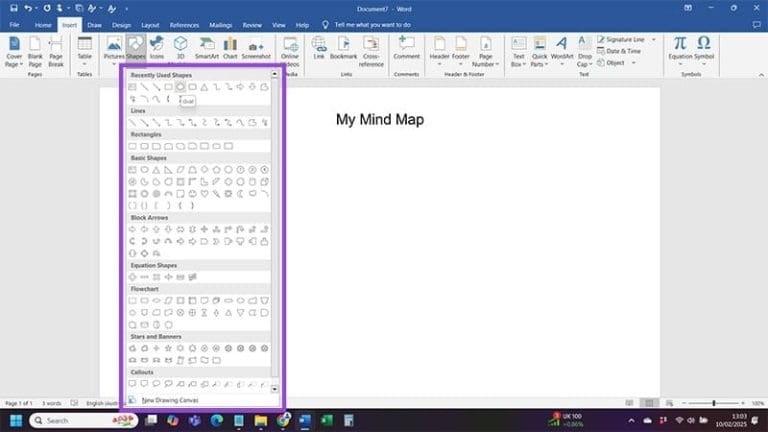Viewport: 768px width, 432px height.
Task: Add a Cross-reference
Action: 371,51
